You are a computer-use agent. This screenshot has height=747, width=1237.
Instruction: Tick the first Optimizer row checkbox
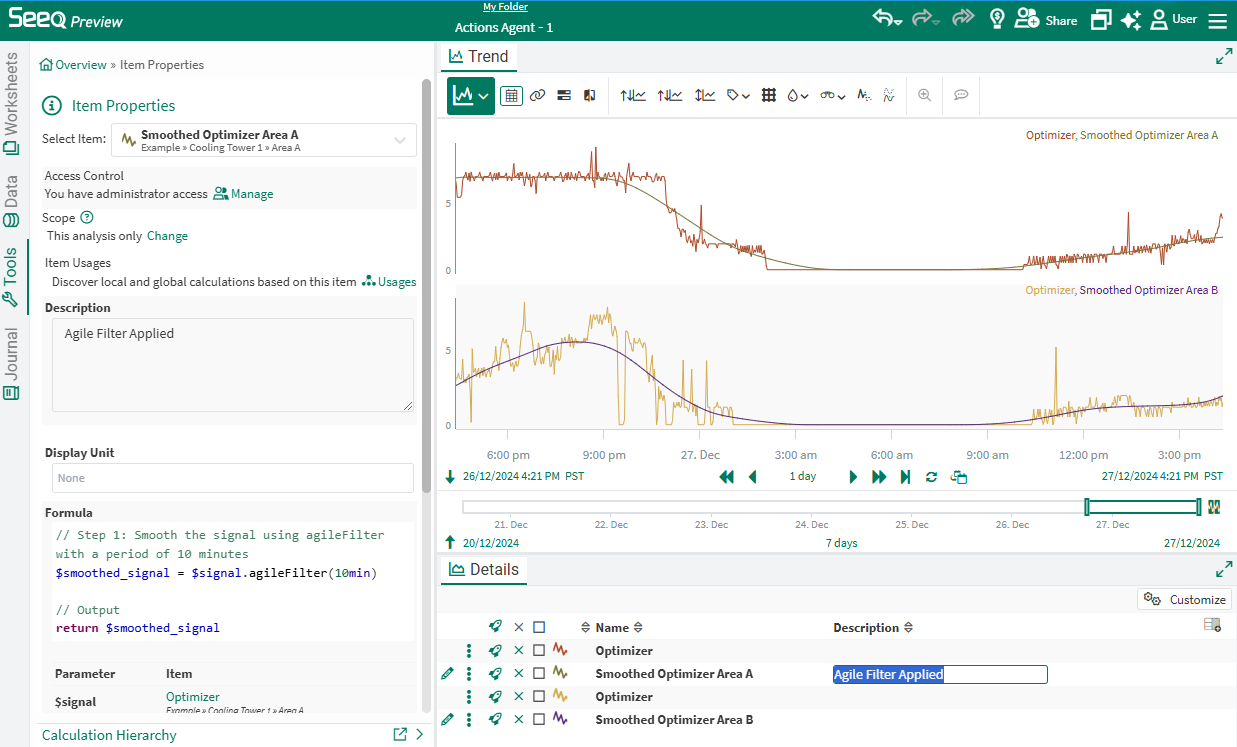tap(539, 651)
